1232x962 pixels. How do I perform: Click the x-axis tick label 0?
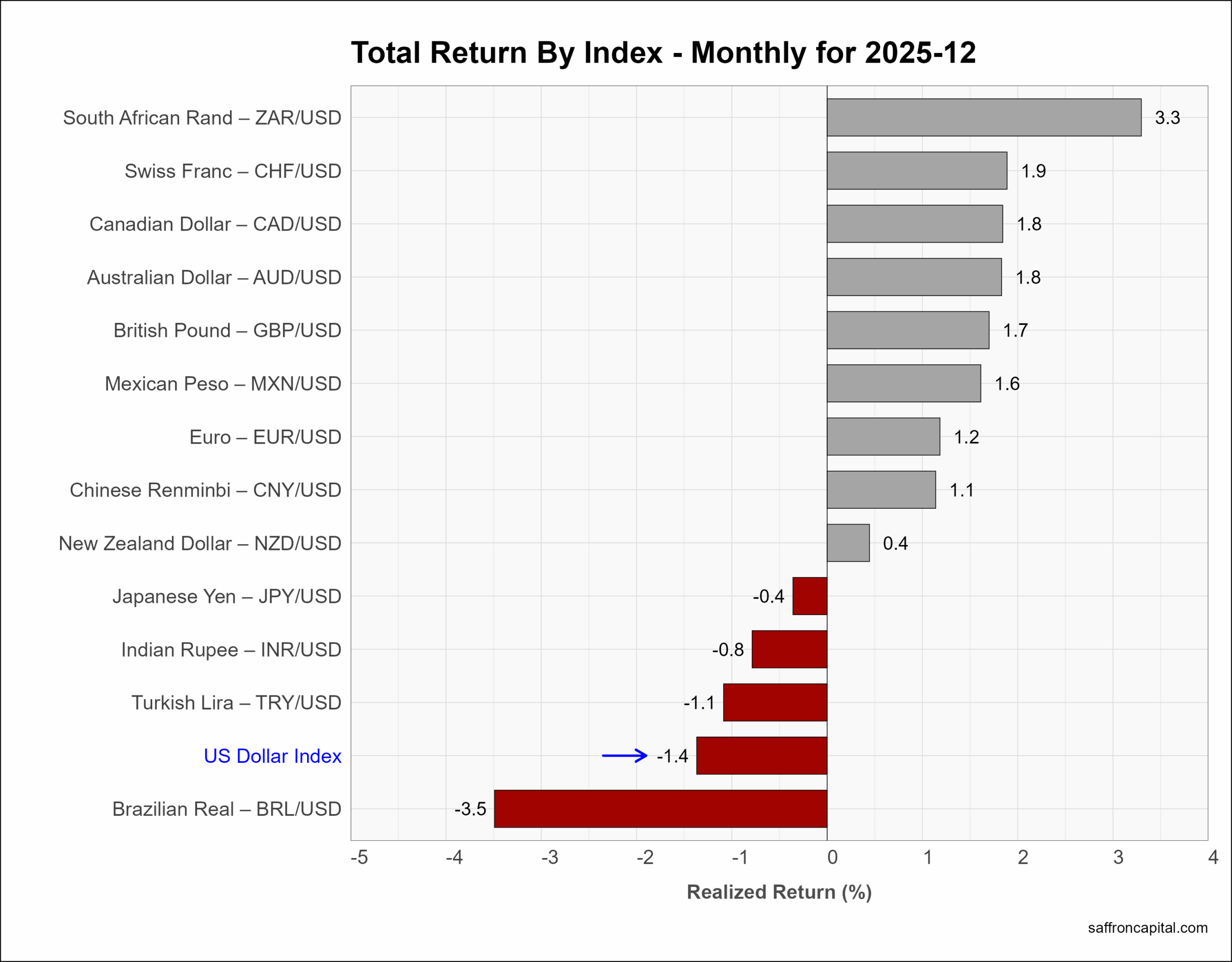(x=832, y=858)
